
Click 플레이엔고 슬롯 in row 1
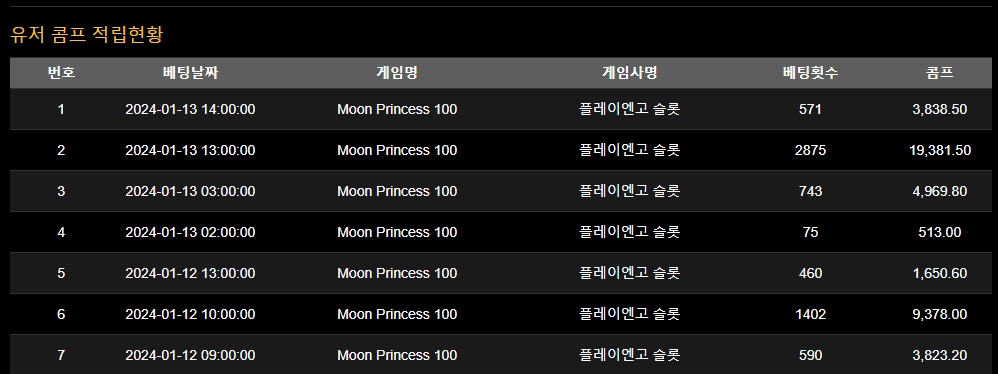coord(629,109)
